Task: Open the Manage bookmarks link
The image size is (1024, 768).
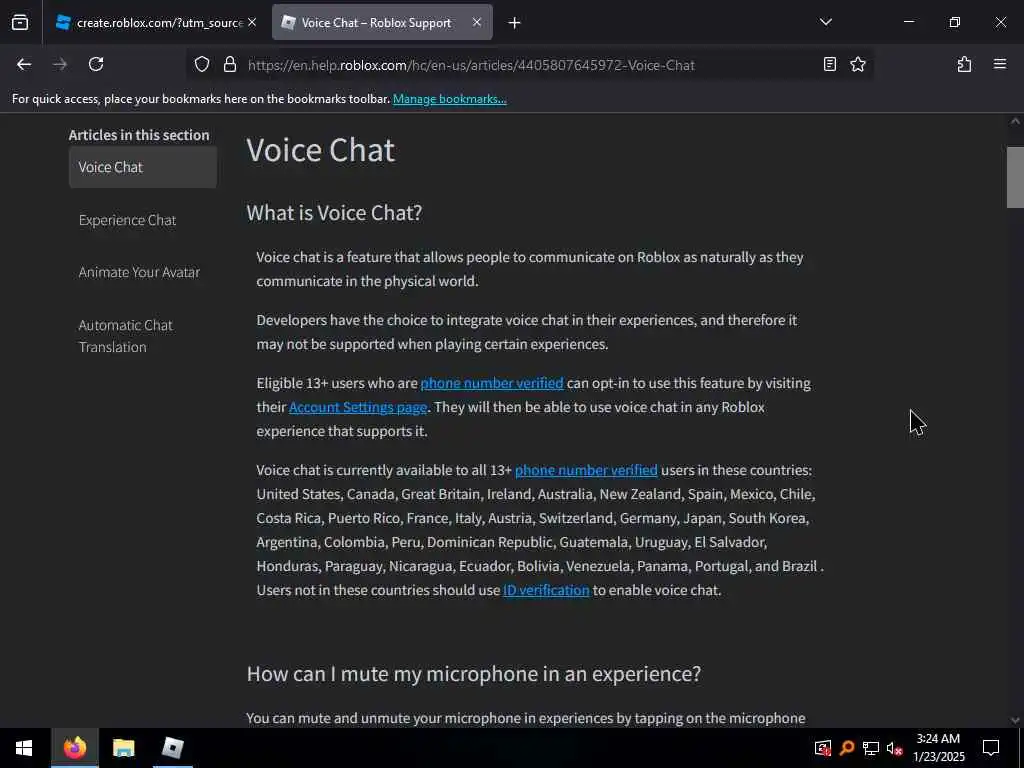Action: point(449,99)
